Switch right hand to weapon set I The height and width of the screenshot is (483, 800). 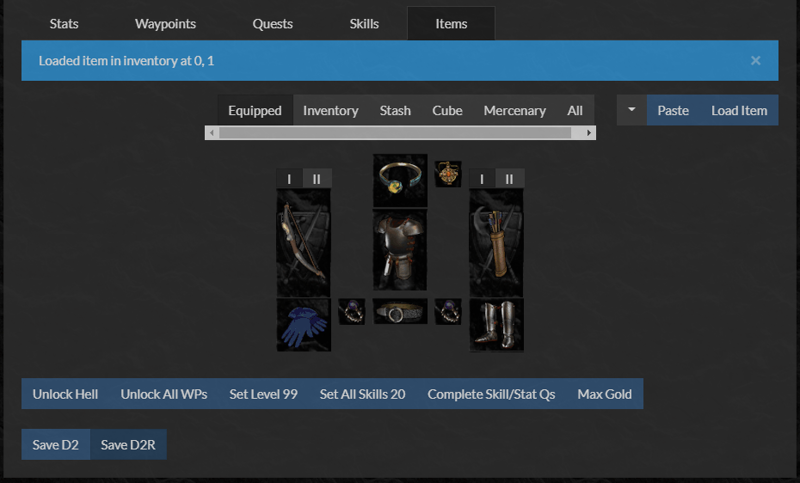click(x=482, y=179)
